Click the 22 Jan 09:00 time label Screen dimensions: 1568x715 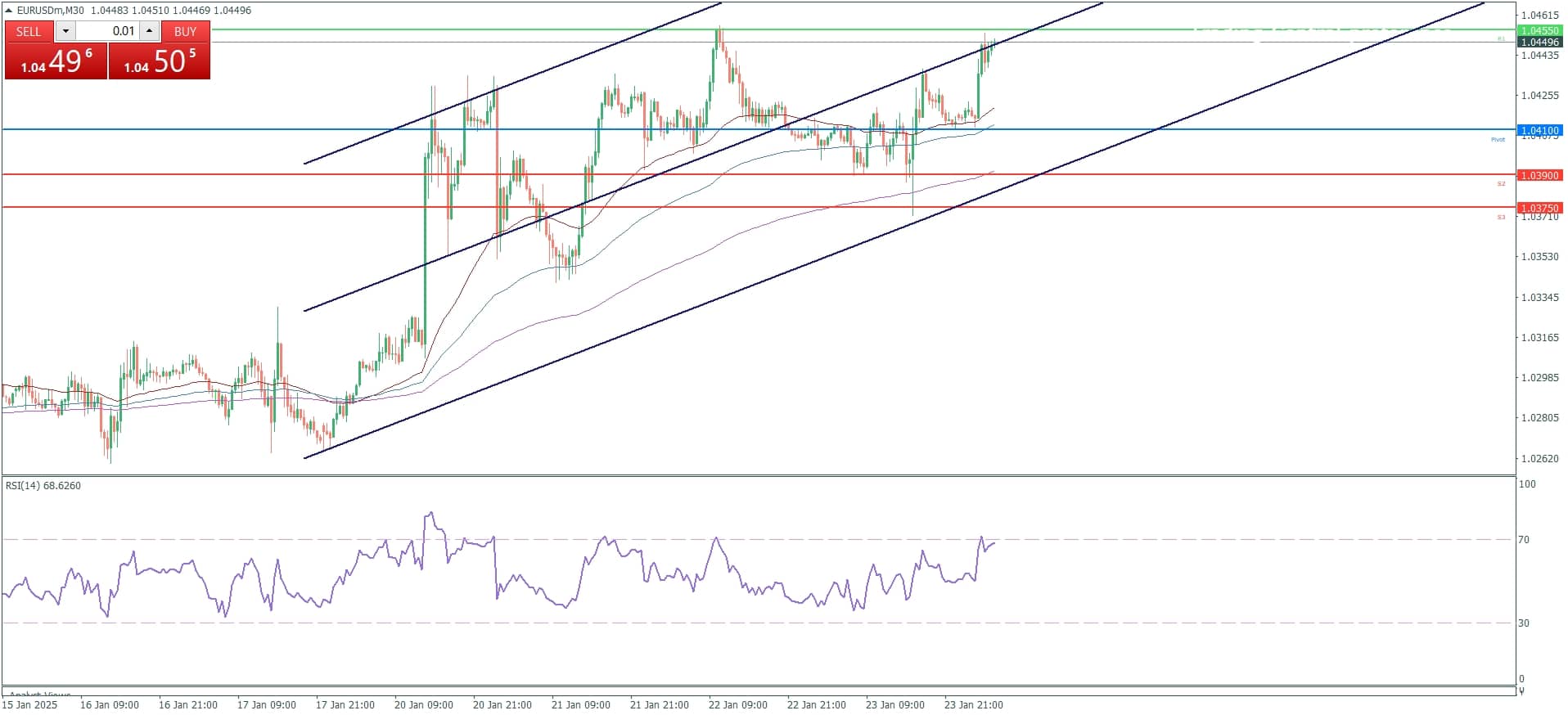point(738,705)
